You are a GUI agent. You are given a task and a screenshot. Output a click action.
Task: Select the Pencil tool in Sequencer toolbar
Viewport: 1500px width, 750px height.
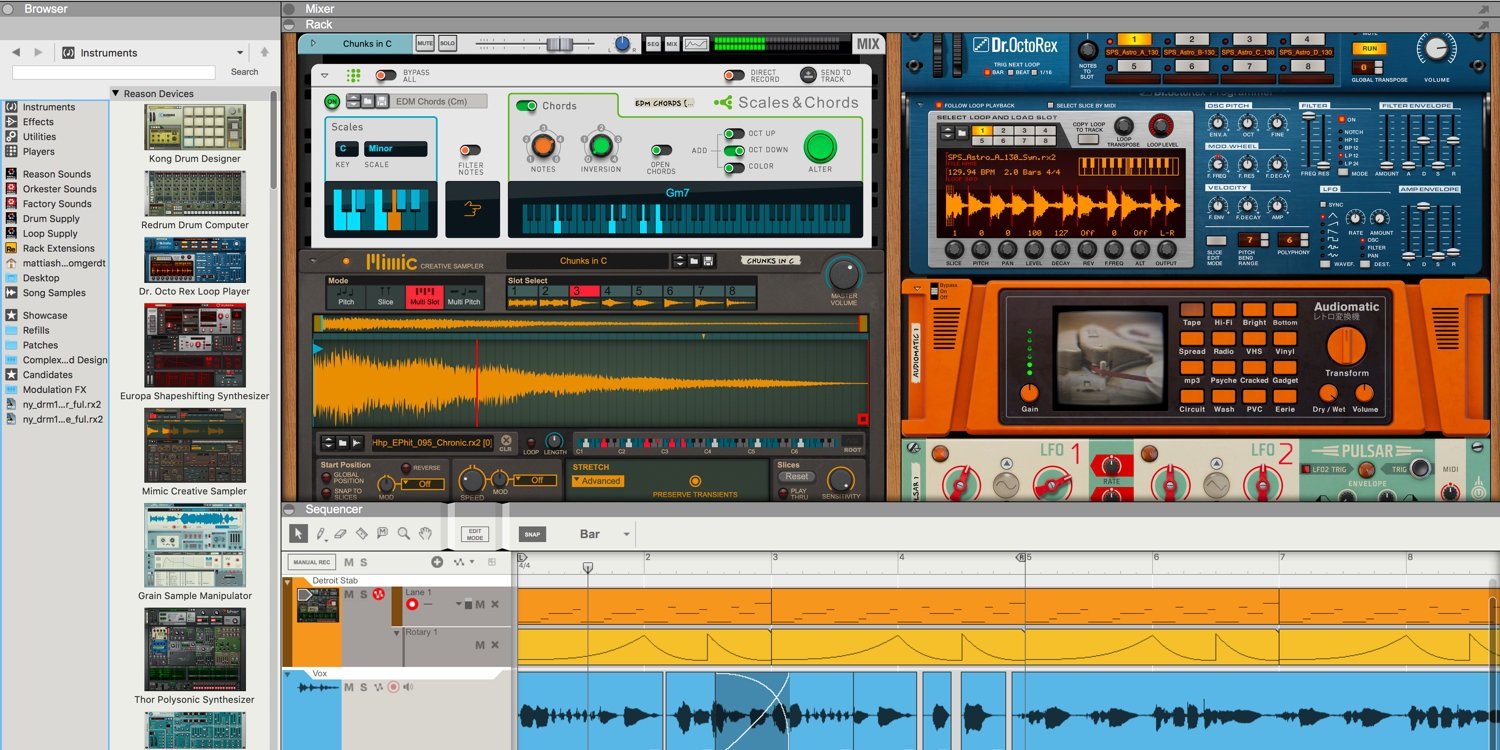point(321,534)
